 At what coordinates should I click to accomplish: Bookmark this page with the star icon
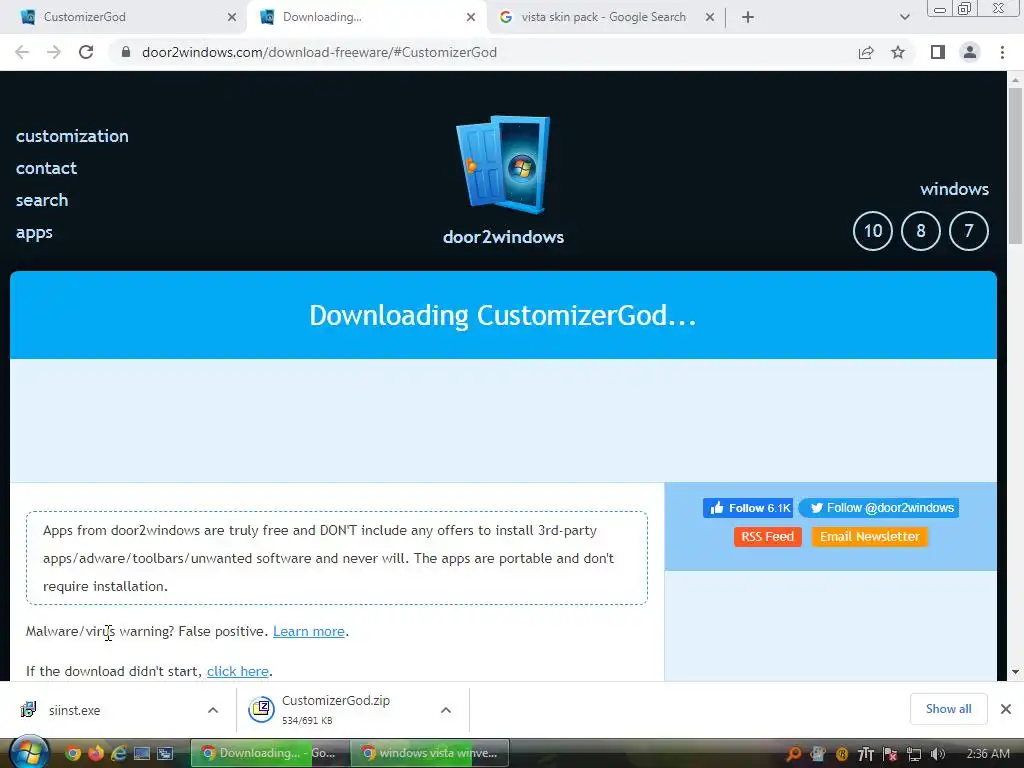click(x=898, y=52)
